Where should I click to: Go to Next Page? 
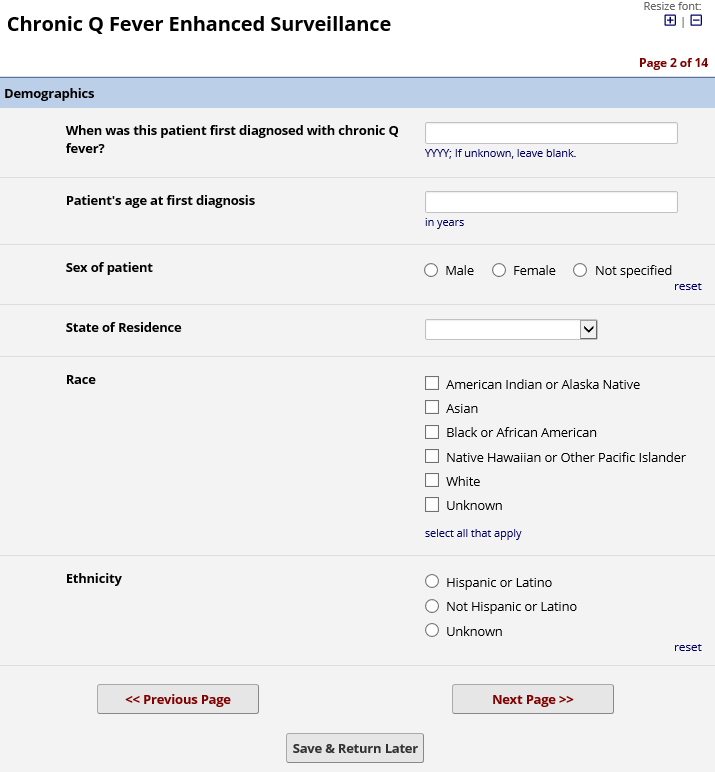[532, 699]
